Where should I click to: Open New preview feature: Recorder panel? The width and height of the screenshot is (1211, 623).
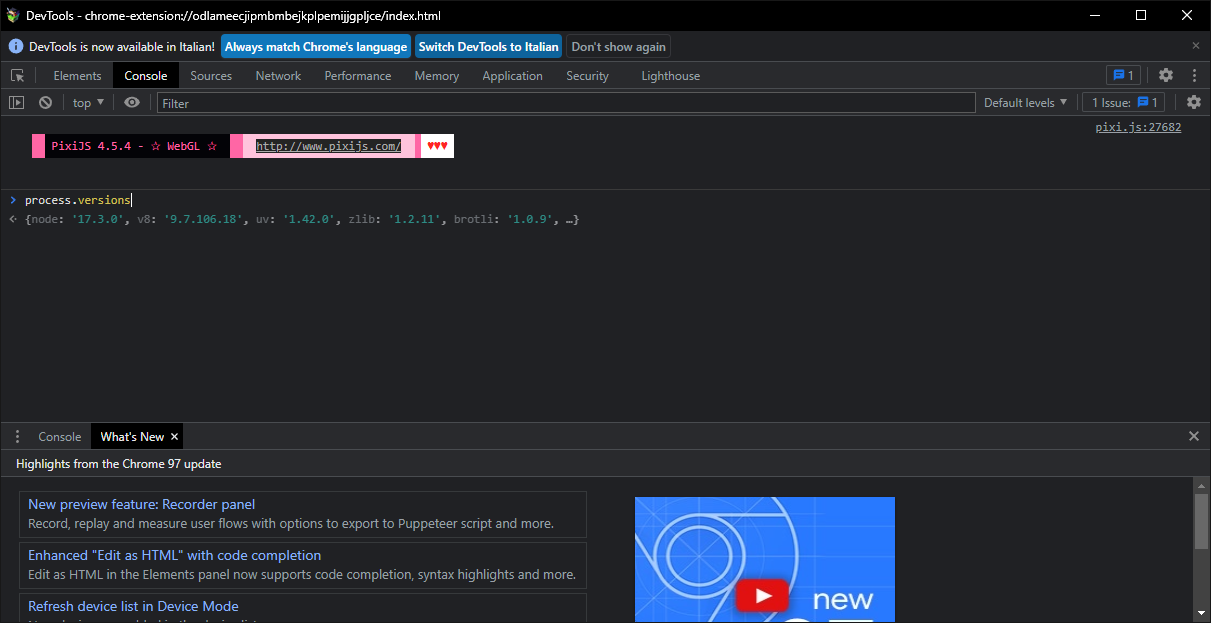[142, 505]
